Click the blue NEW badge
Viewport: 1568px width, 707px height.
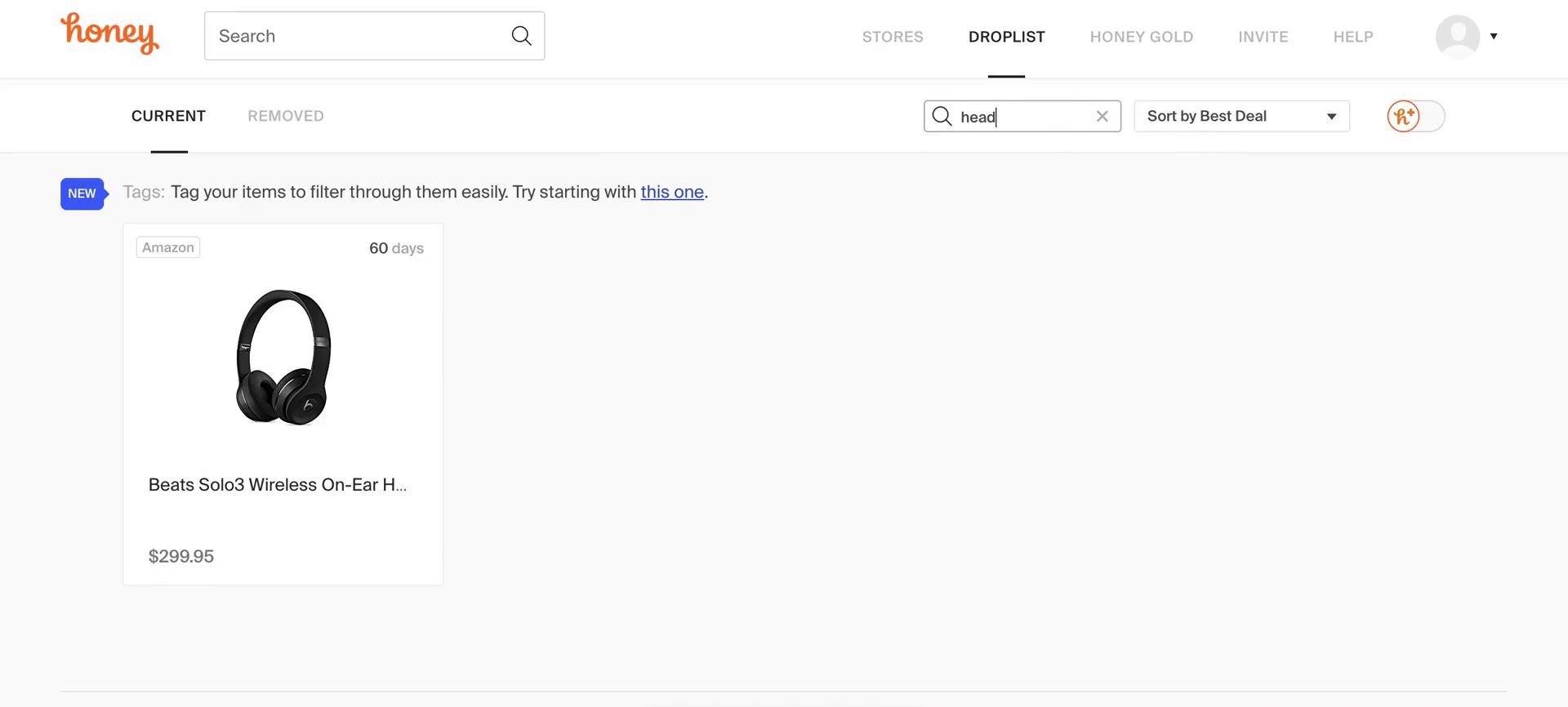84,193
